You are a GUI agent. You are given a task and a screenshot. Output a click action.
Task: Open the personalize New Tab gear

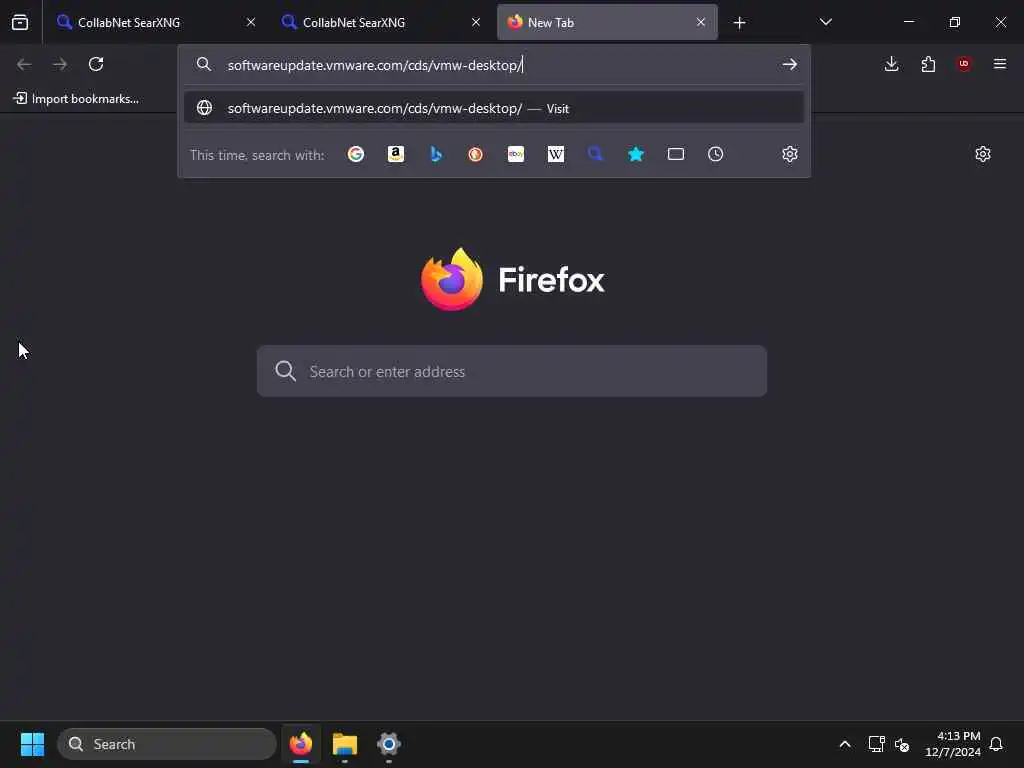(x=983, y=154)
